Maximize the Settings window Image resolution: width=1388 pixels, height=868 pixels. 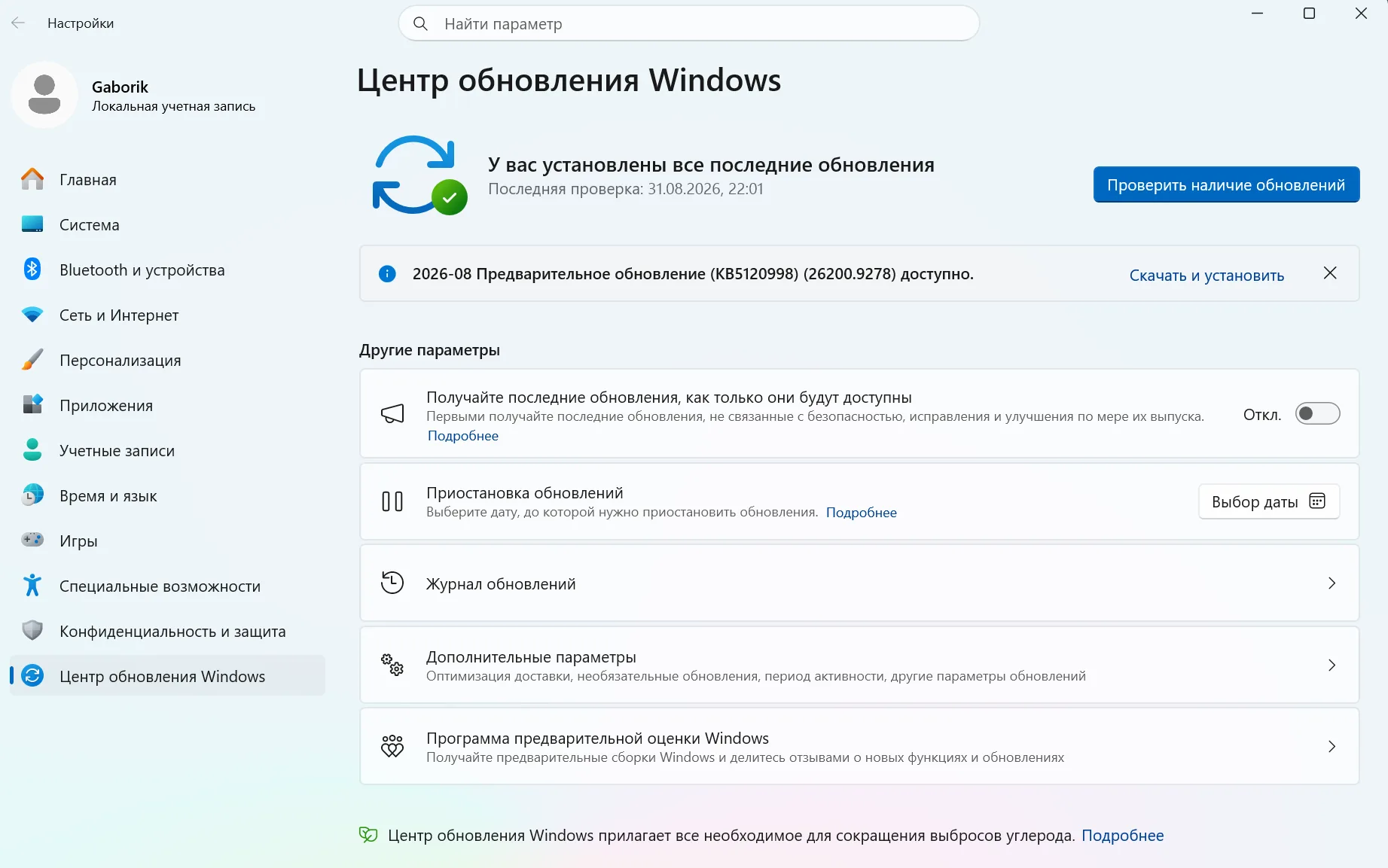click(1309, 14)
